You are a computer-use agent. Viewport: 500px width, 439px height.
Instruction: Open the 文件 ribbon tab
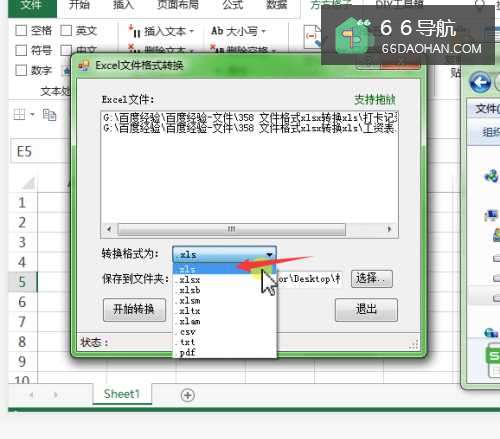pos(32,6)
